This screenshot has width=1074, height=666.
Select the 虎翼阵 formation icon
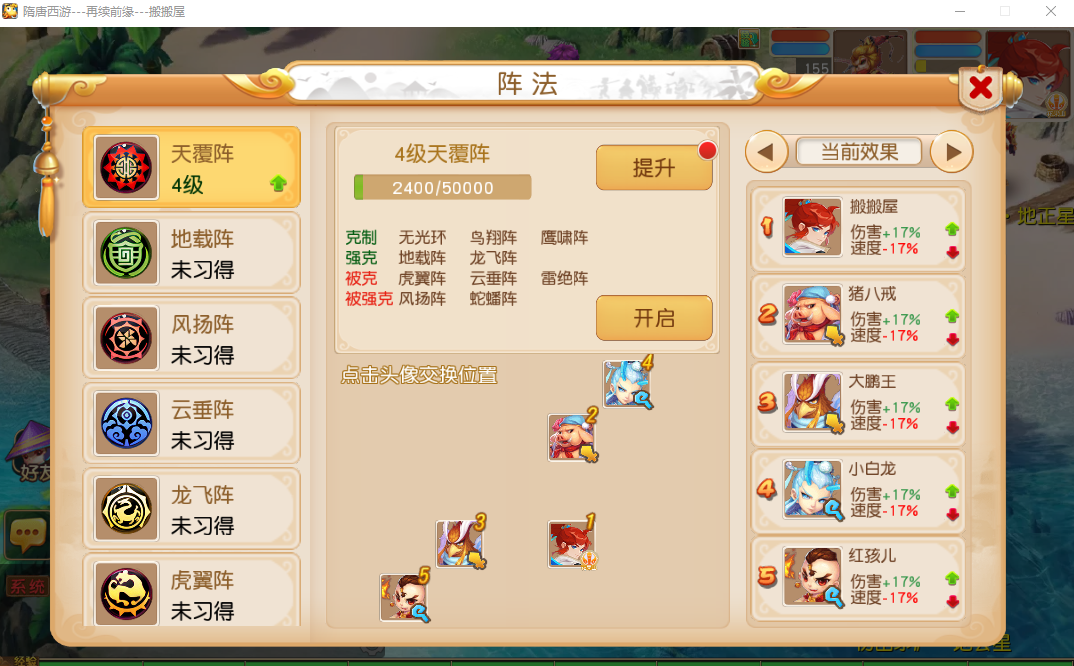click(x=126, y=593)
